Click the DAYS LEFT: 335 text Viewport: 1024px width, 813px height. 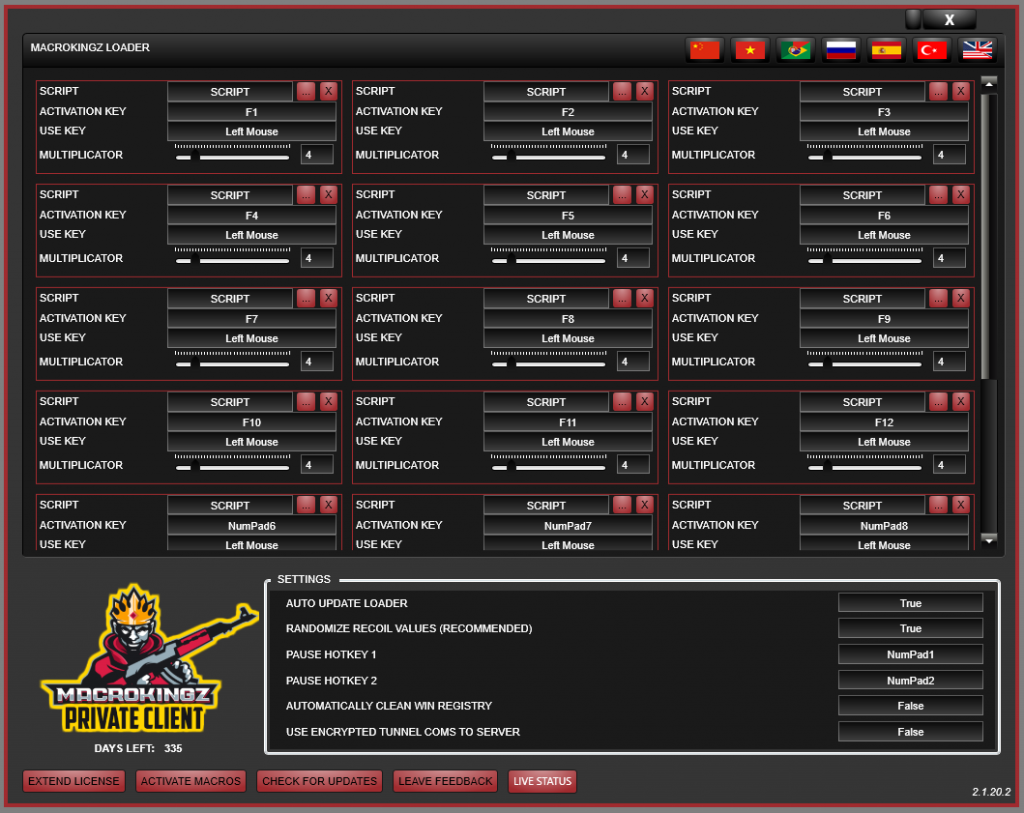point(138,748)
